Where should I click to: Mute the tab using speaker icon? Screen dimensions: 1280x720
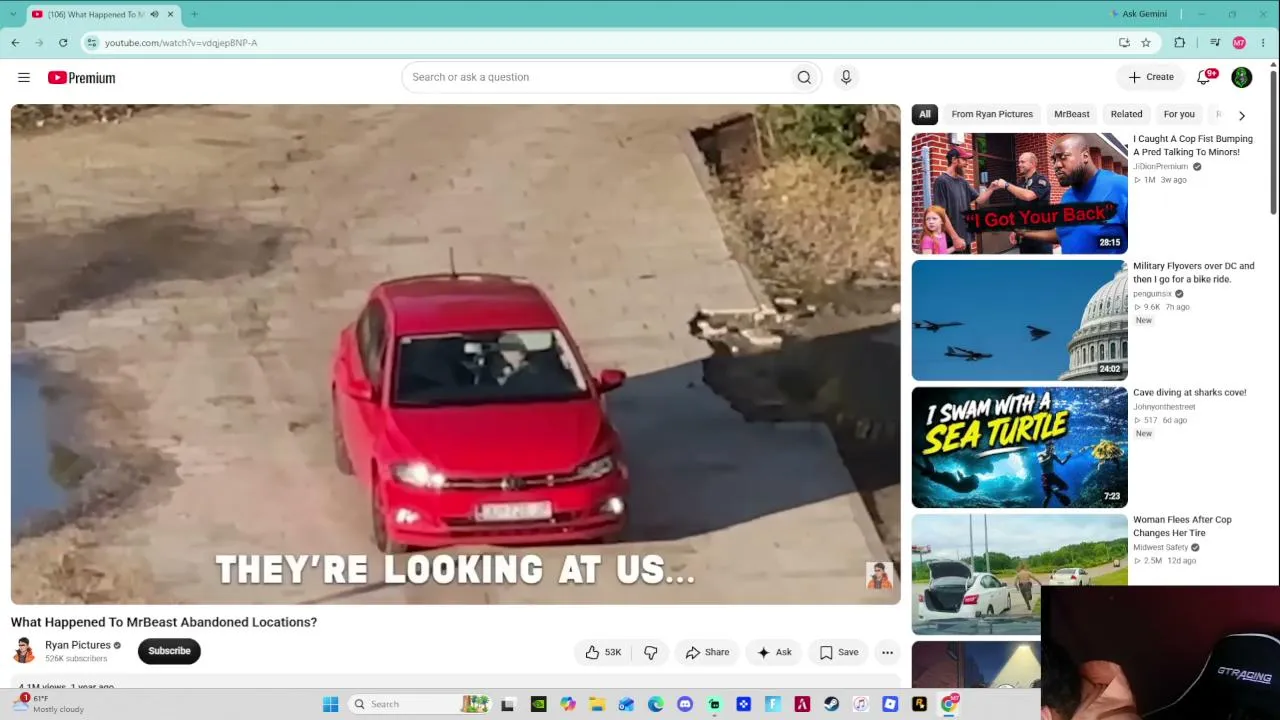pos(154,14)
